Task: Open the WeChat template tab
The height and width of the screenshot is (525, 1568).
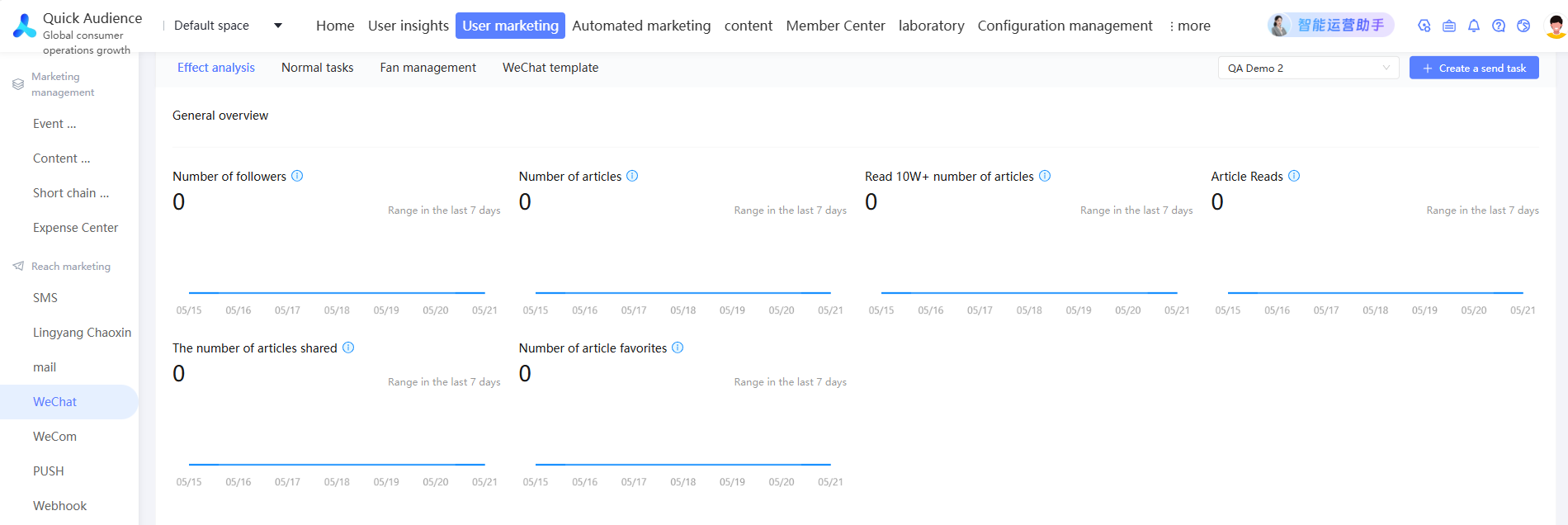Action: click(550, 68)
